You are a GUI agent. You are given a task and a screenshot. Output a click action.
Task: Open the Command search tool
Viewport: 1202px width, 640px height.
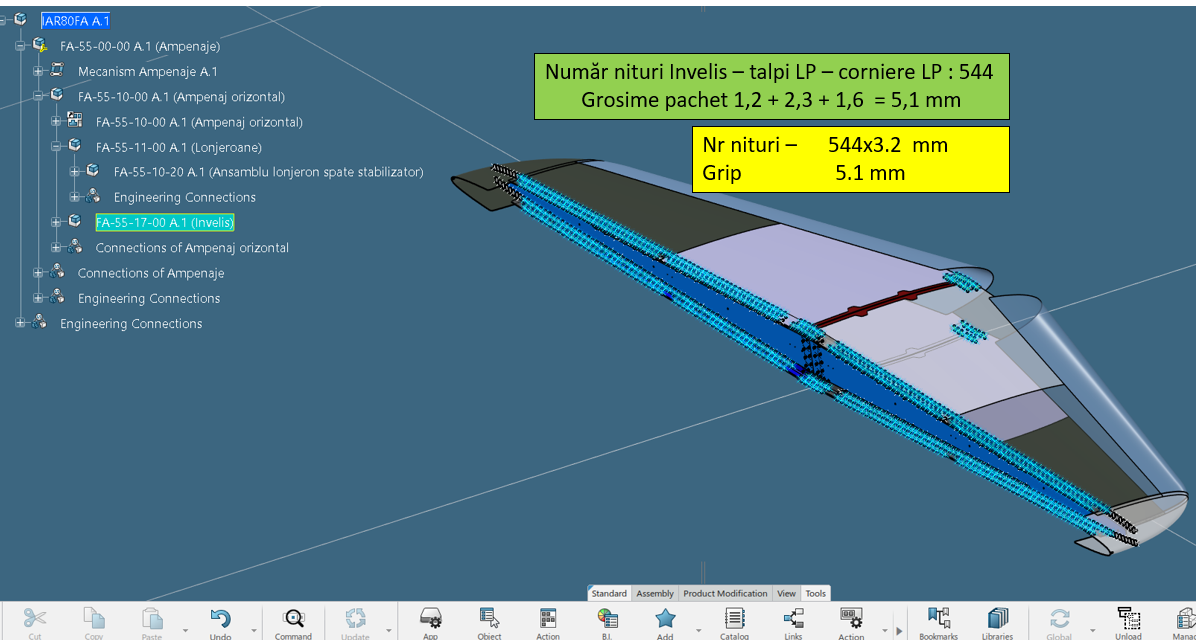click(293, 619)
